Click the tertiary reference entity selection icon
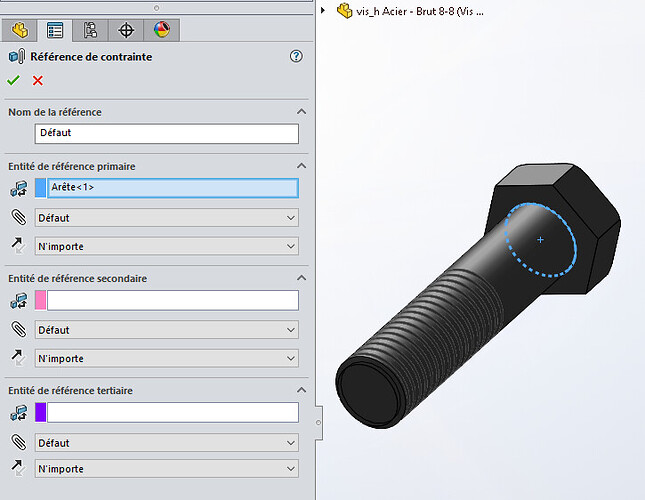Image resolution: width=645 pixels, height=500 pixels. click(x=18, y=412)
